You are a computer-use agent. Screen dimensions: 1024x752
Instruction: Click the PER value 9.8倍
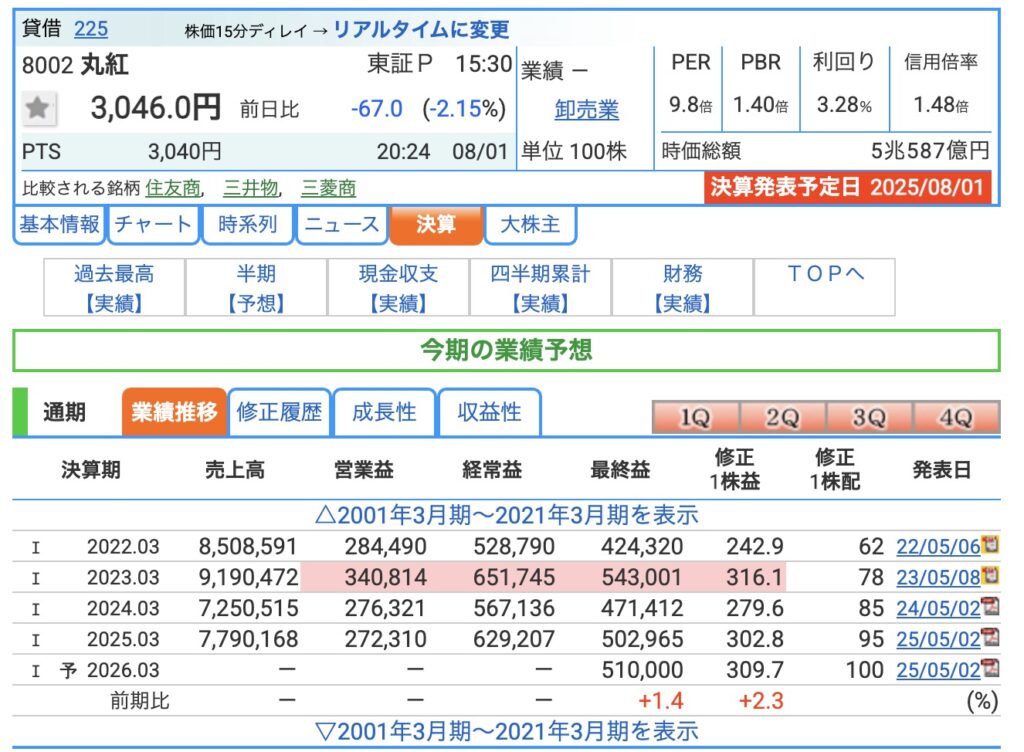coord(690,105)
